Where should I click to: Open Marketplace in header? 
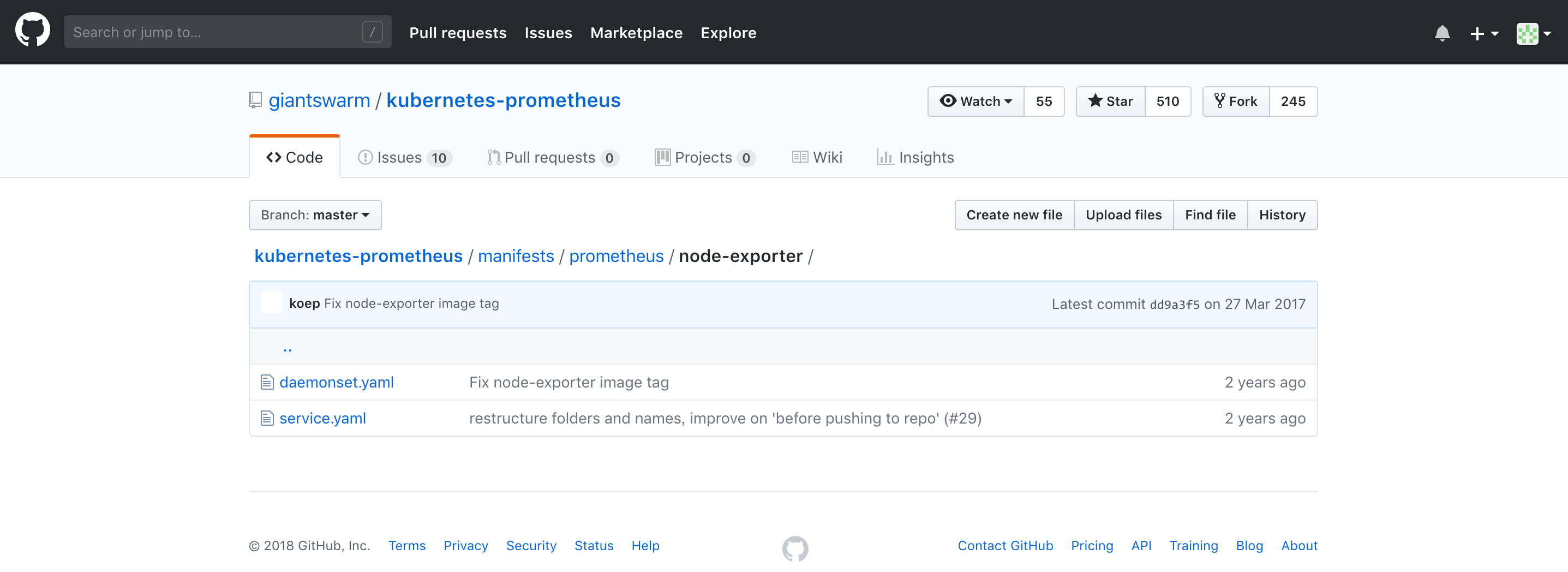tap(636, 33)
